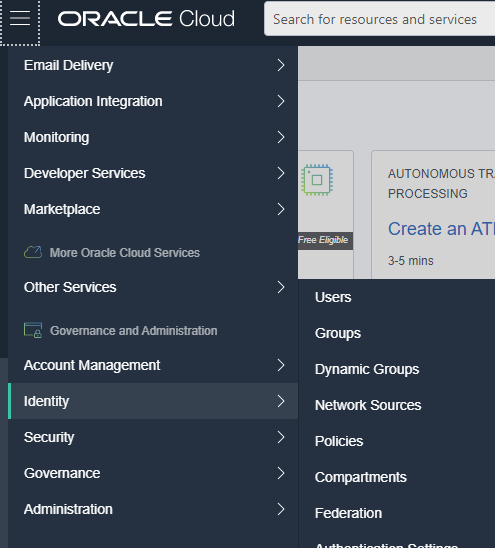Open Network Sources in the submenu

point(368,405)
